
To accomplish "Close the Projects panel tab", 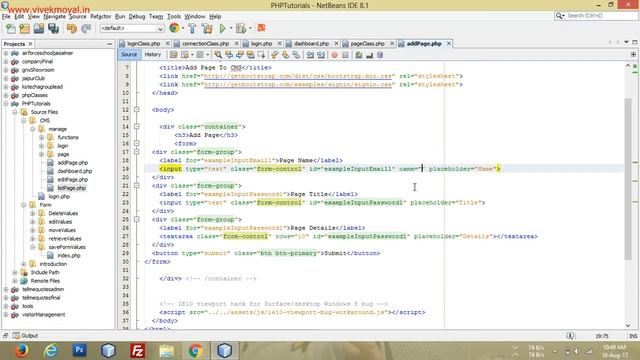I will coord(30,44).
